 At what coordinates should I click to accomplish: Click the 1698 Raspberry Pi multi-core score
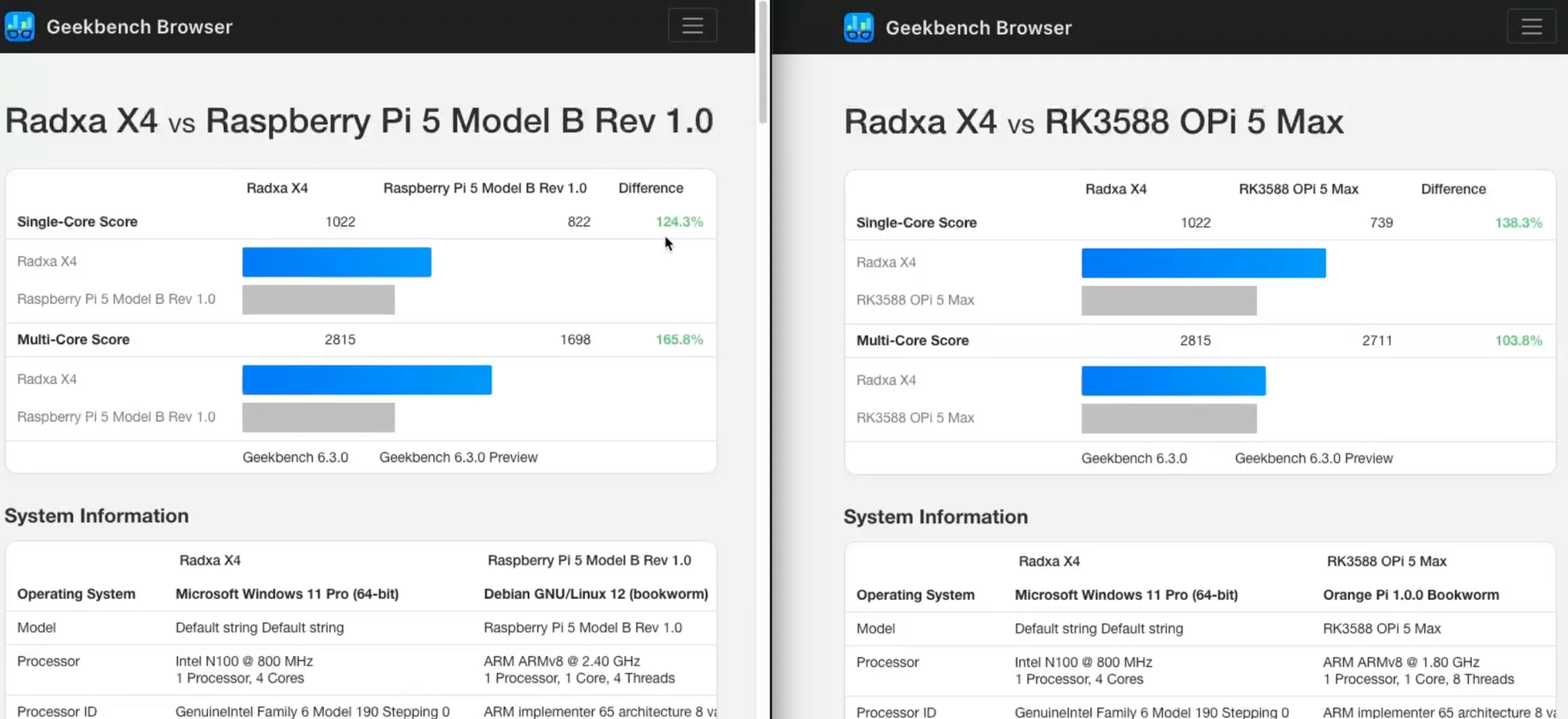575,340
